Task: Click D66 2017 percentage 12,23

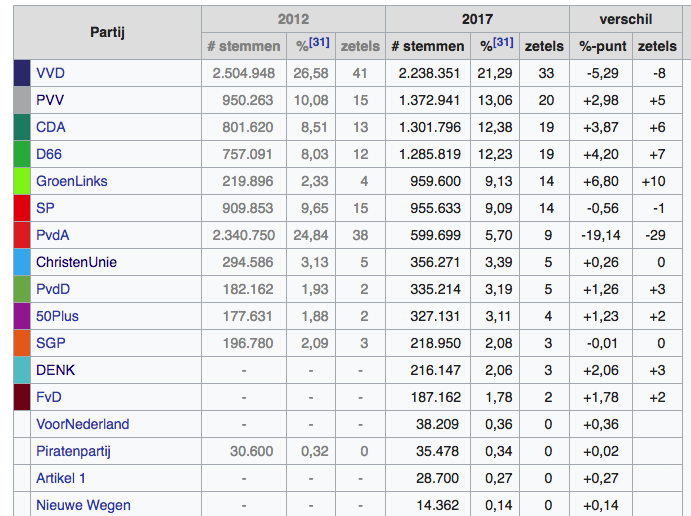Action: click(x=495, y=154)
